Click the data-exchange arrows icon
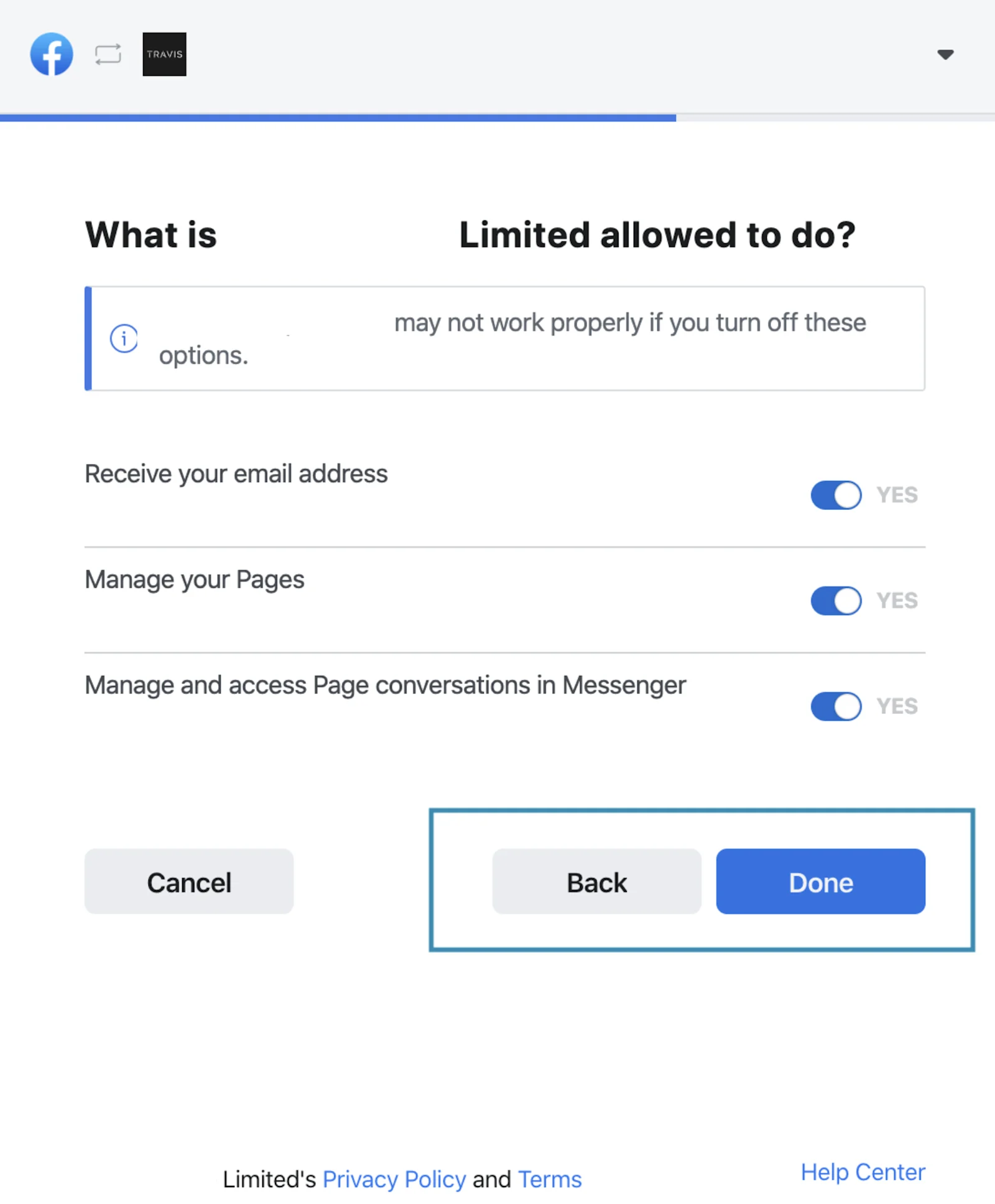995x1204 pixels. click(x=106, y=54)
